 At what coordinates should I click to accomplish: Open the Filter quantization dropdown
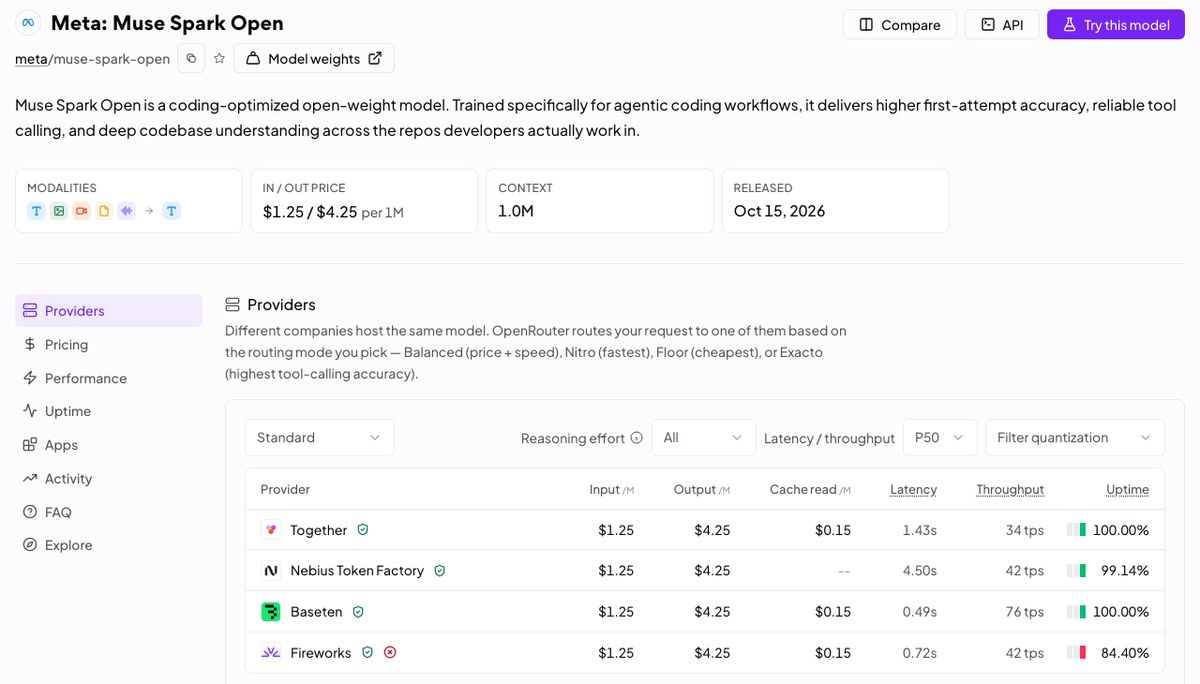(1075, 437)
